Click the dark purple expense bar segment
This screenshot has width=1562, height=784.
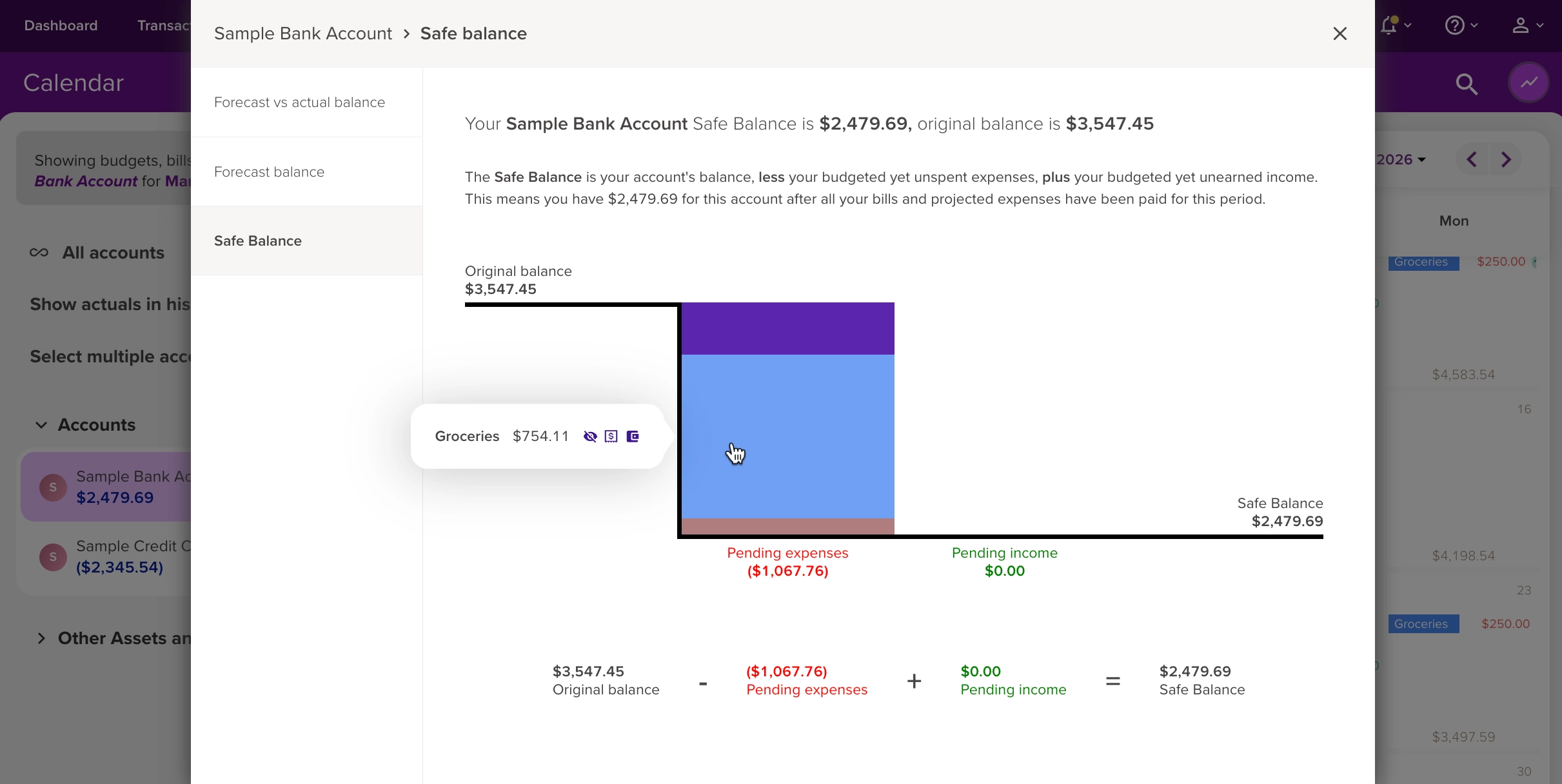coord(787,328)
